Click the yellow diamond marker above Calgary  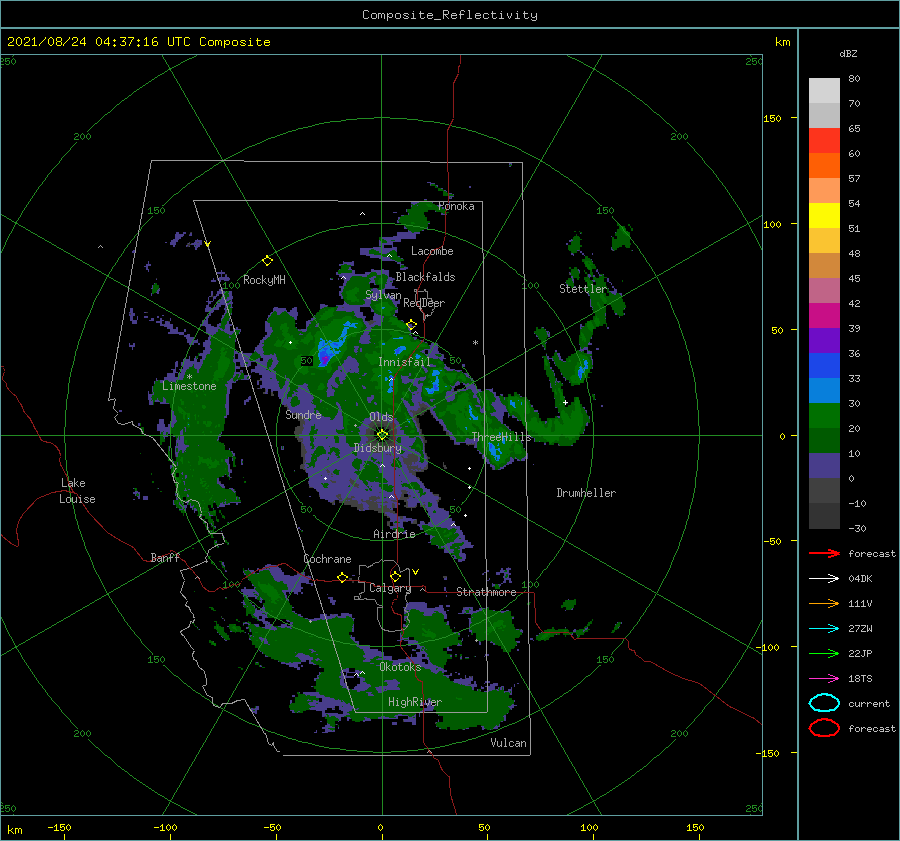(x=395, y=576)
